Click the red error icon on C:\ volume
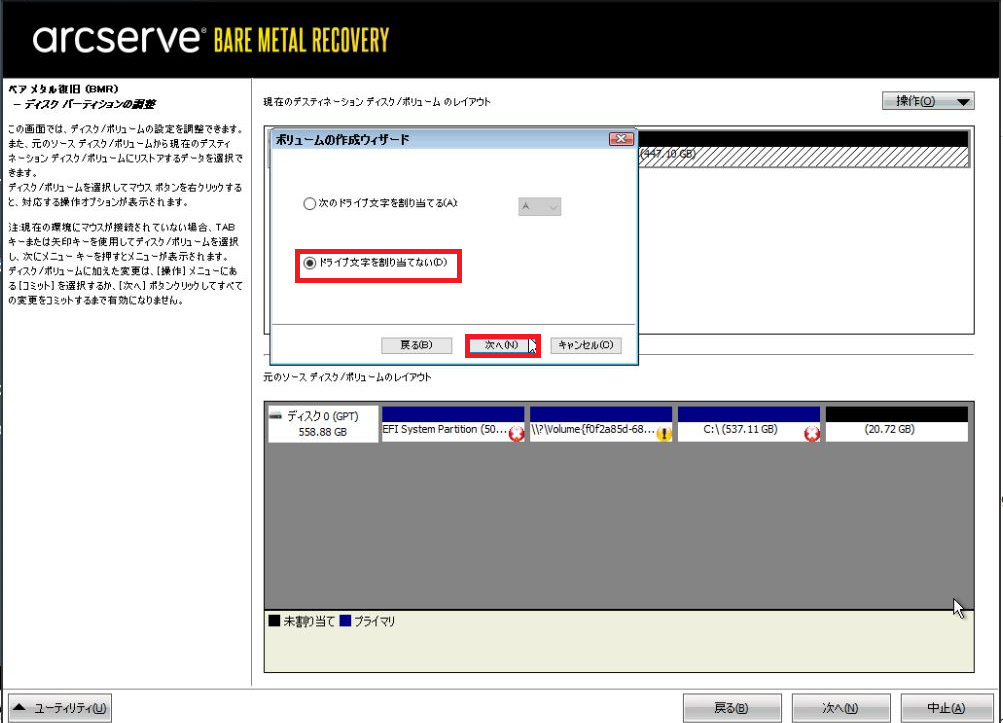This screenshot has width=1003, height=723. click(812, 434)
